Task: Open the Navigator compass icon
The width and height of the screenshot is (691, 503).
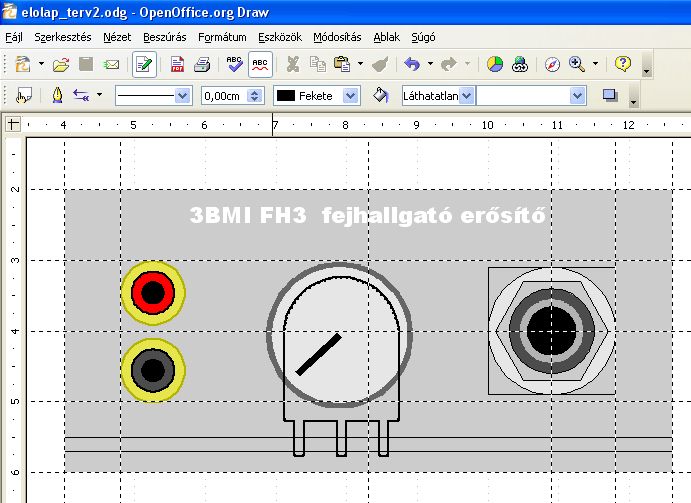Action: 552,64
